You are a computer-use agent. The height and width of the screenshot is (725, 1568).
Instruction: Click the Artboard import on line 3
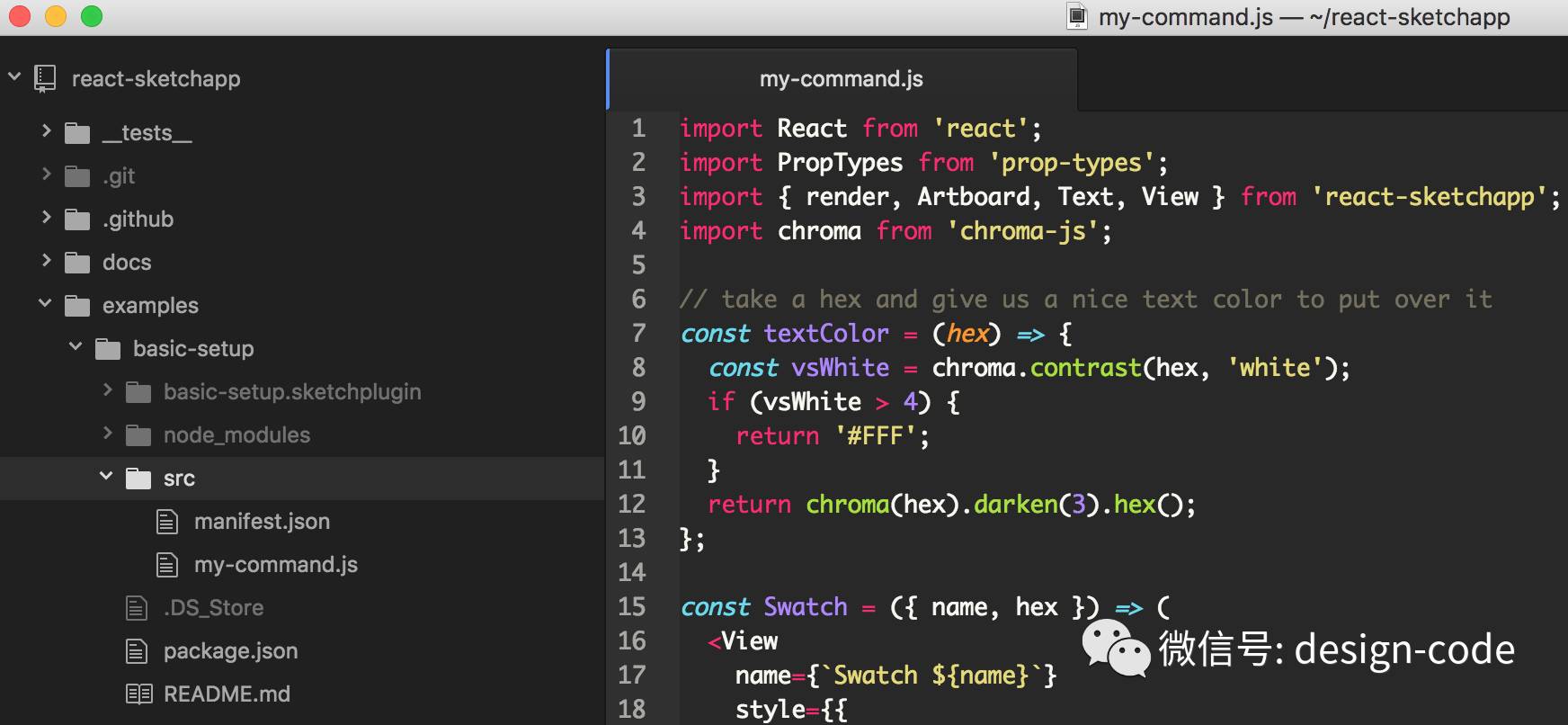tap(974, 197)
